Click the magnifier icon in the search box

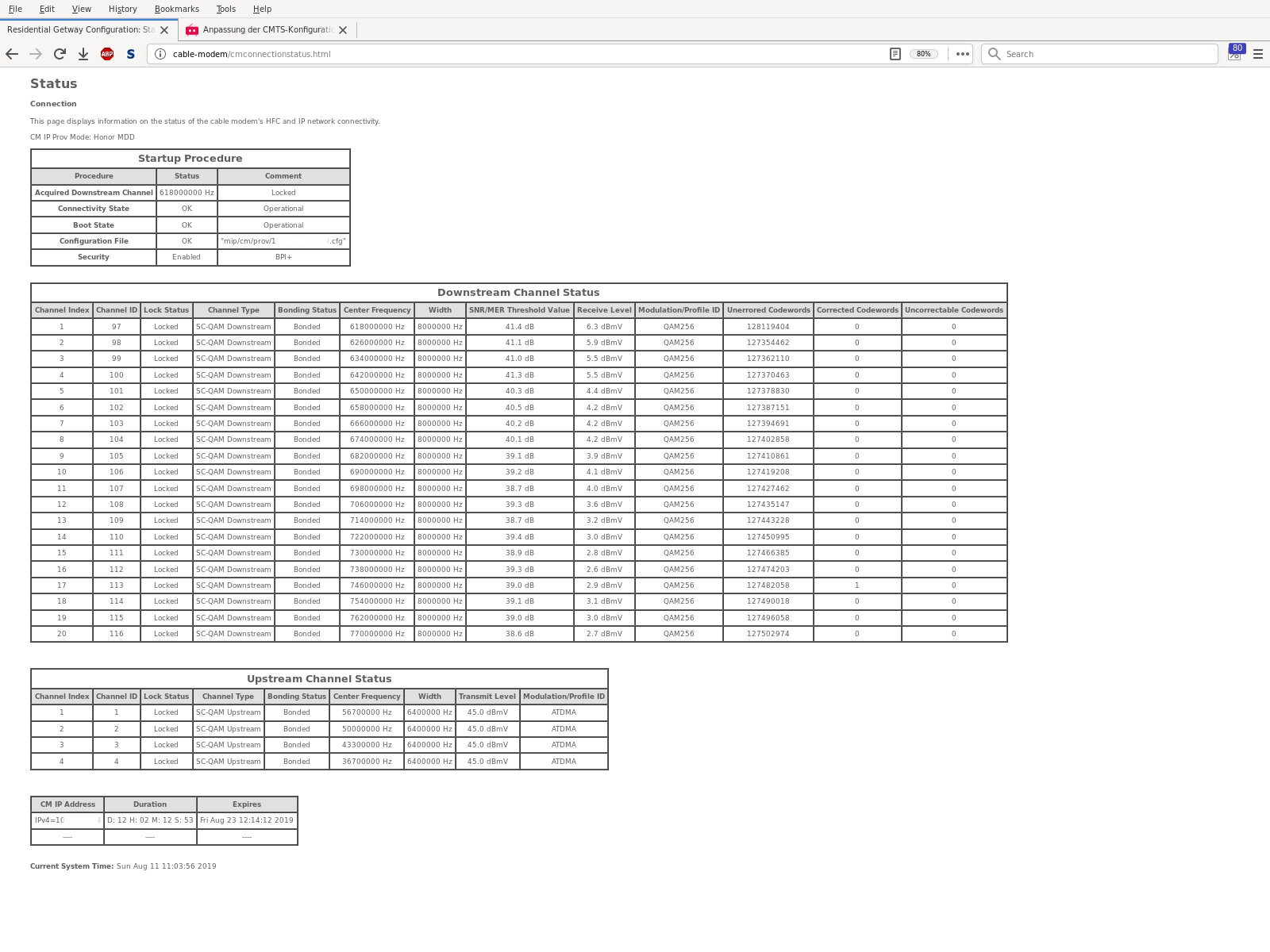[x=994, y=54]
